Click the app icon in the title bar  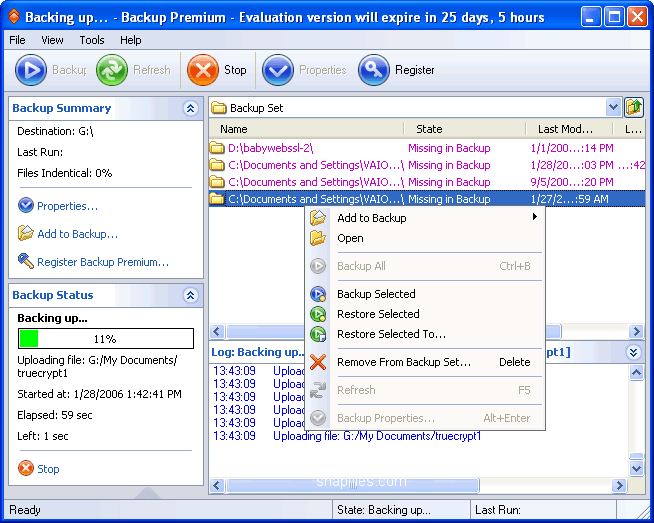(x=14, y=17)
